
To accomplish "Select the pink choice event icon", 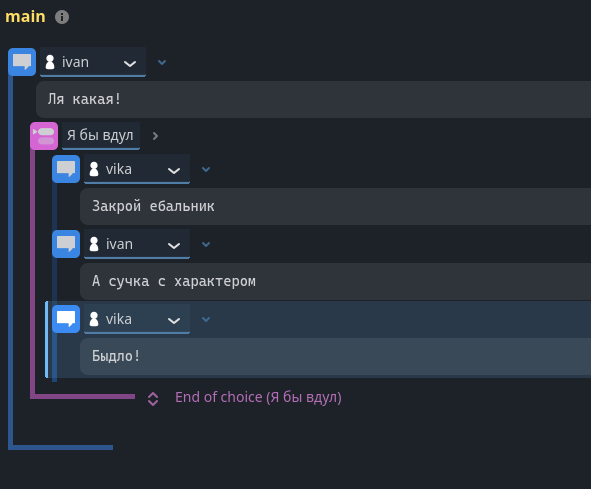I will click(x=44, y=136).
